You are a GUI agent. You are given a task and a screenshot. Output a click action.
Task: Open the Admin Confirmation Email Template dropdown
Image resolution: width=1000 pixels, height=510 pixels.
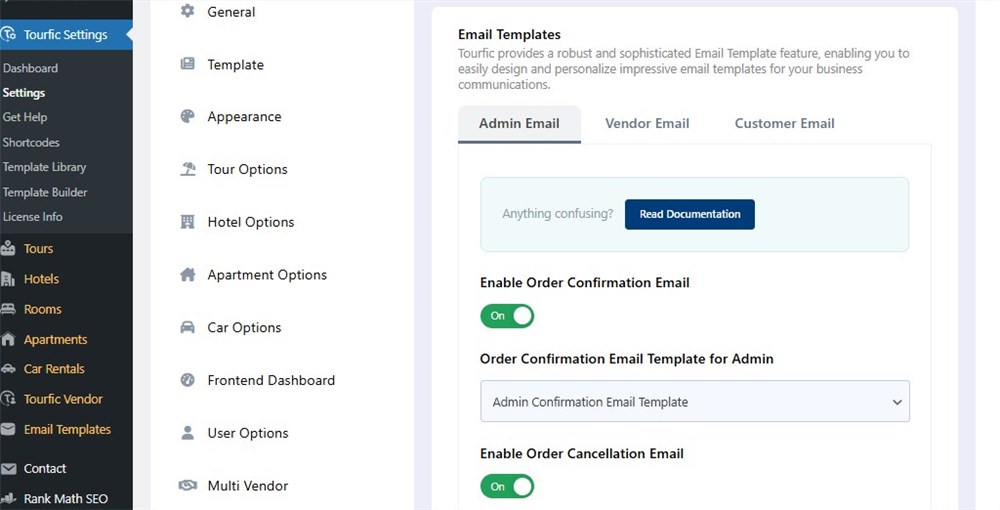(x=694, y=402)
